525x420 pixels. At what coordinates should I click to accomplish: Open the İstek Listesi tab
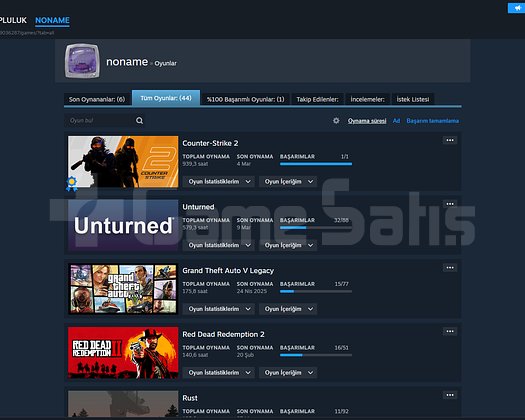[413, 99]
